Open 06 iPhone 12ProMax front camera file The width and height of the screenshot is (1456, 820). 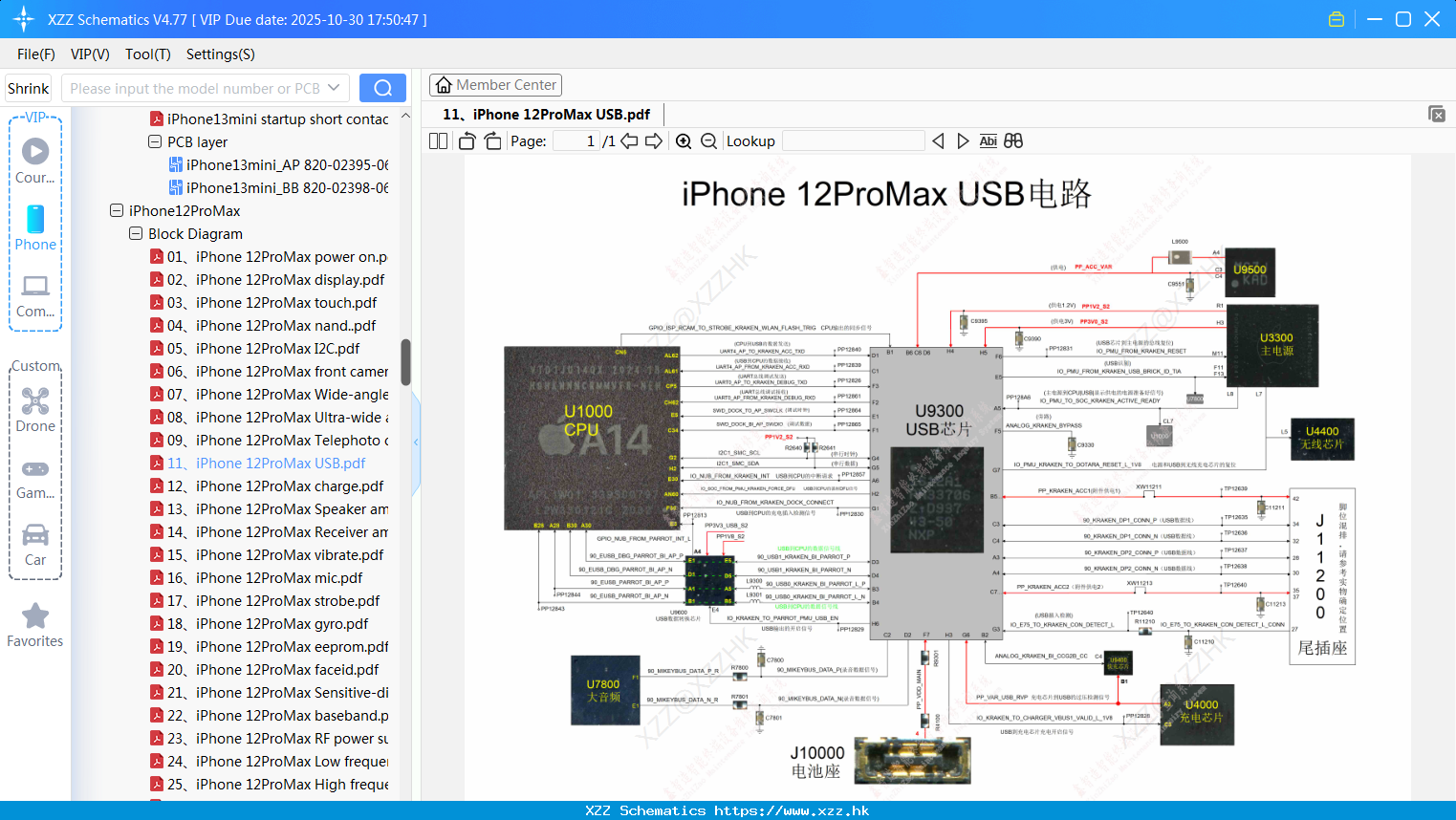(x=269, y=371)
